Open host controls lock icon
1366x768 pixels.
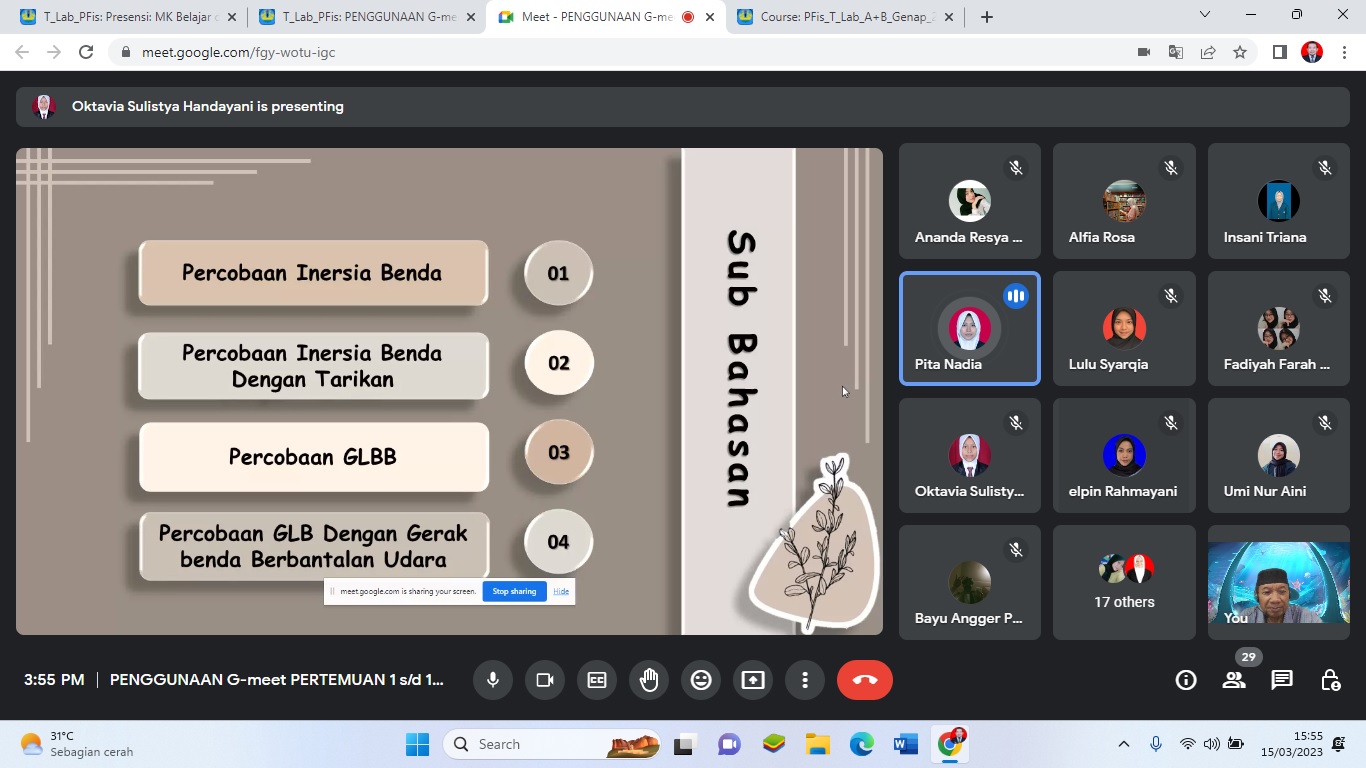(x=1330, y=680)
